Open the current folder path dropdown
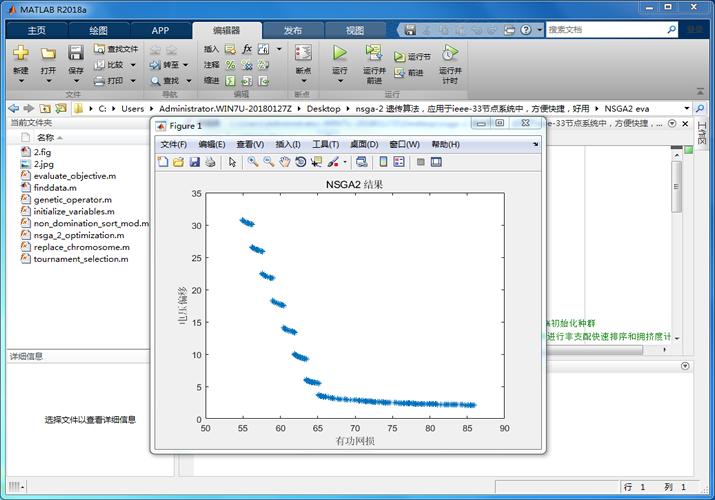 pyautogui.click(x=687, y=108)
